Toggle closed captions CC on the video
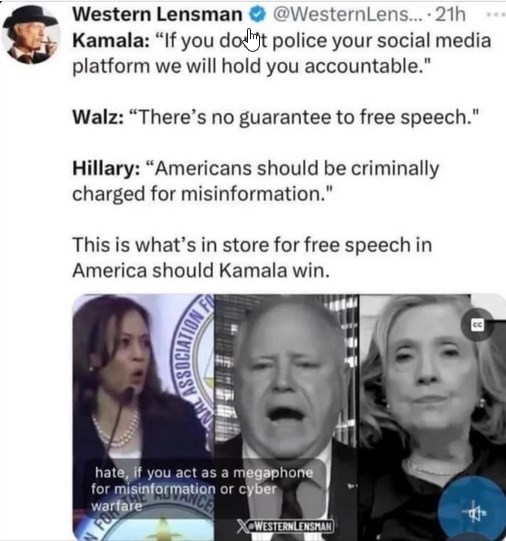Image resolution: width=506 pixels, height=541 pixels. [477, 325]
